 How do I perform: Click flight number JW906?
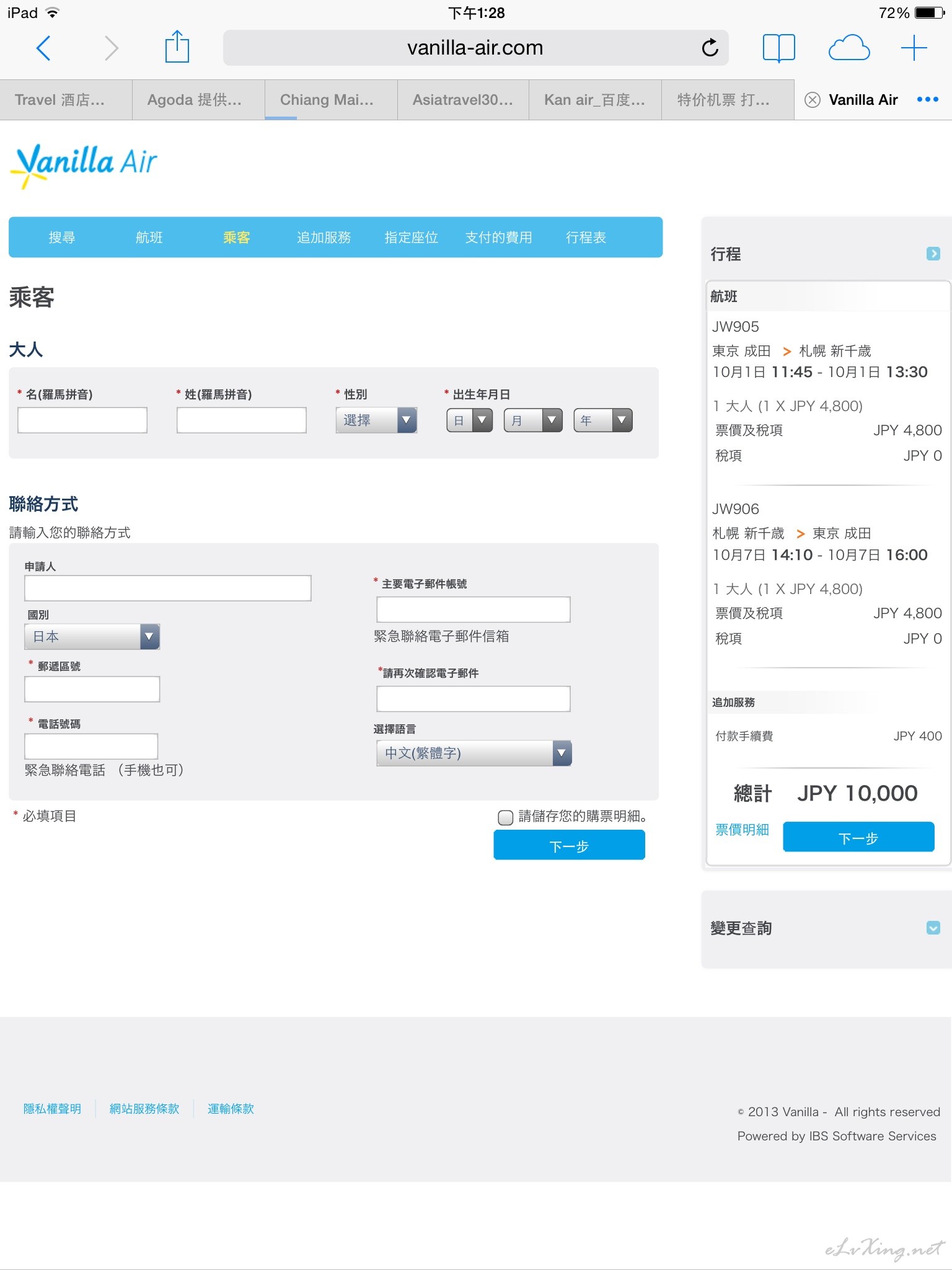[x=736, y=509]
